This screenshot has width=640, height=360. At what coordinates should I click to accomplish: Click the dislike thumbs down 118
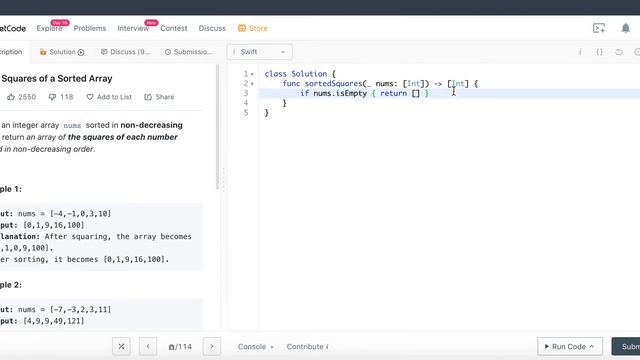click(61, 97)
